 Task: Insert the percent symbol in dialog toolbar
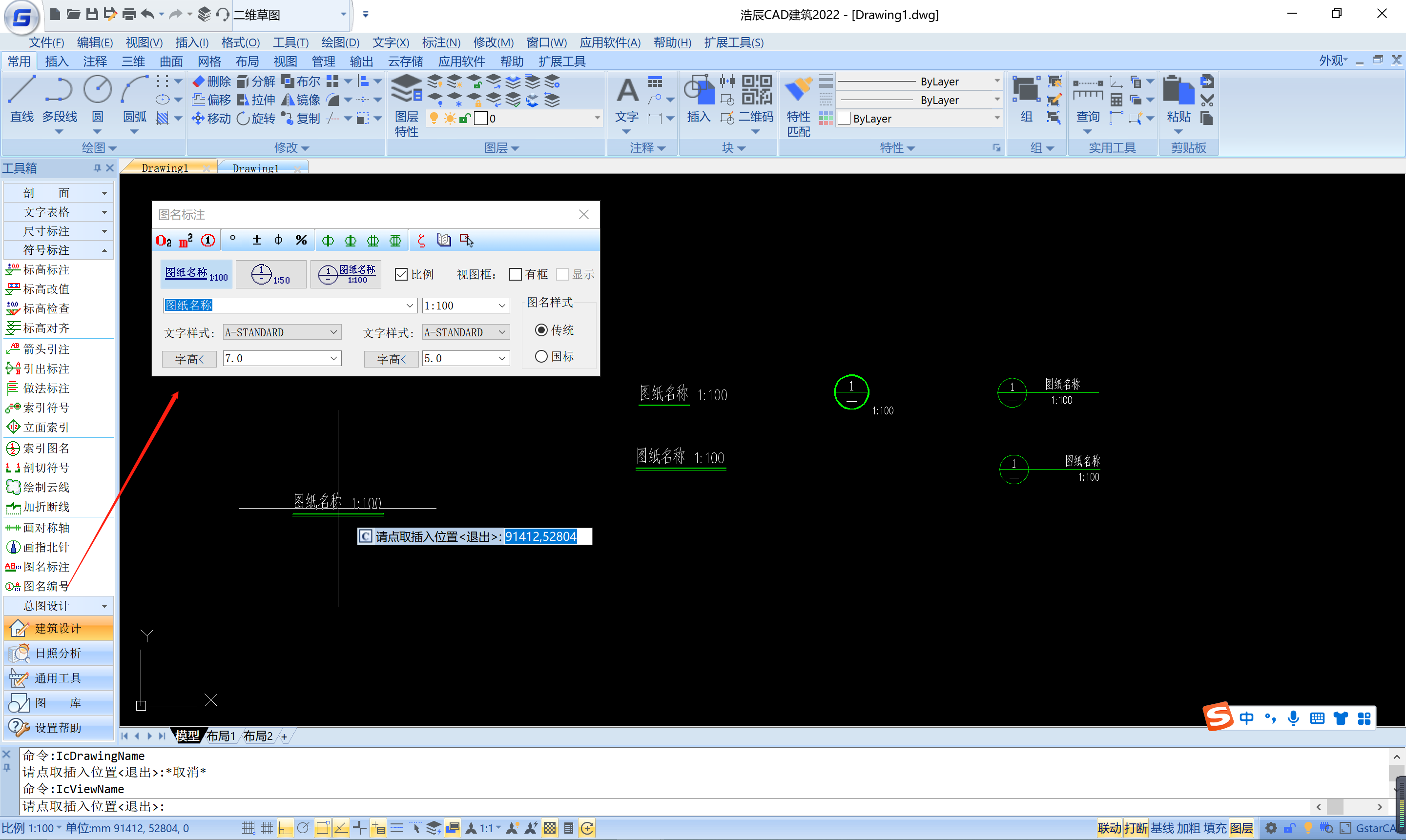tap(301, 240)
